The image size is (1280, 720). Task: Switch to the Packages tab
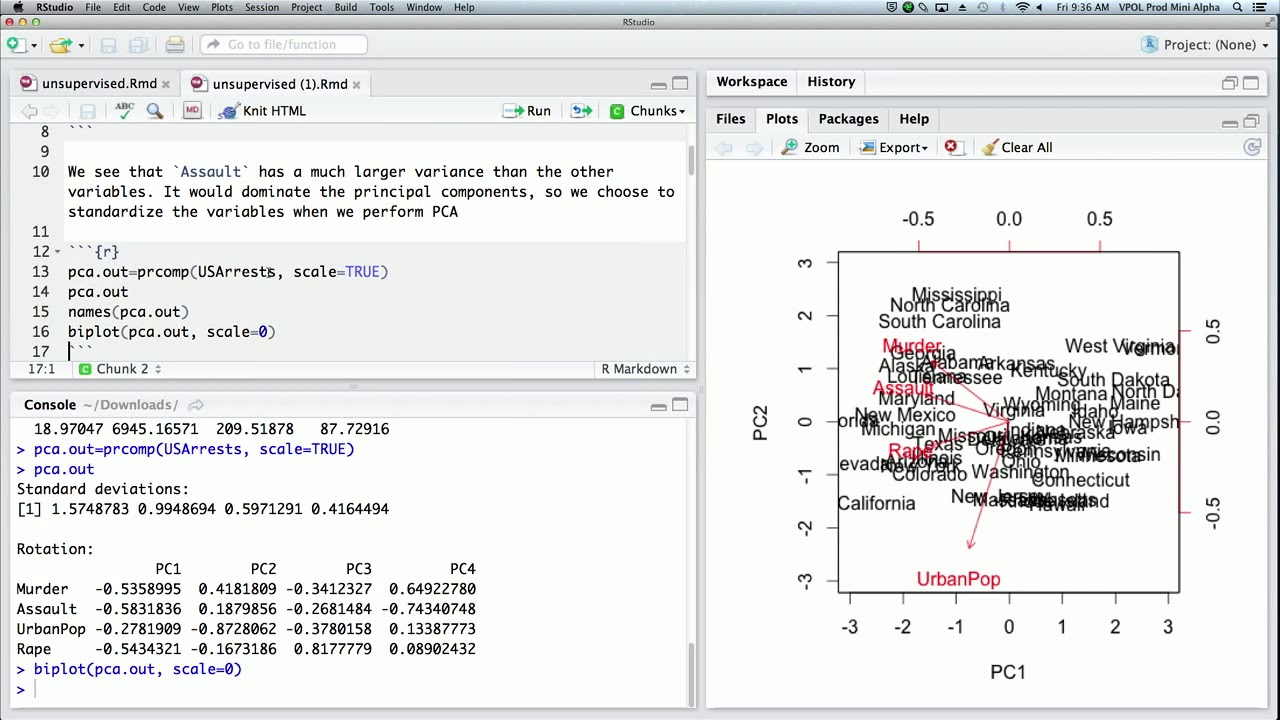(x=848, y=119)
